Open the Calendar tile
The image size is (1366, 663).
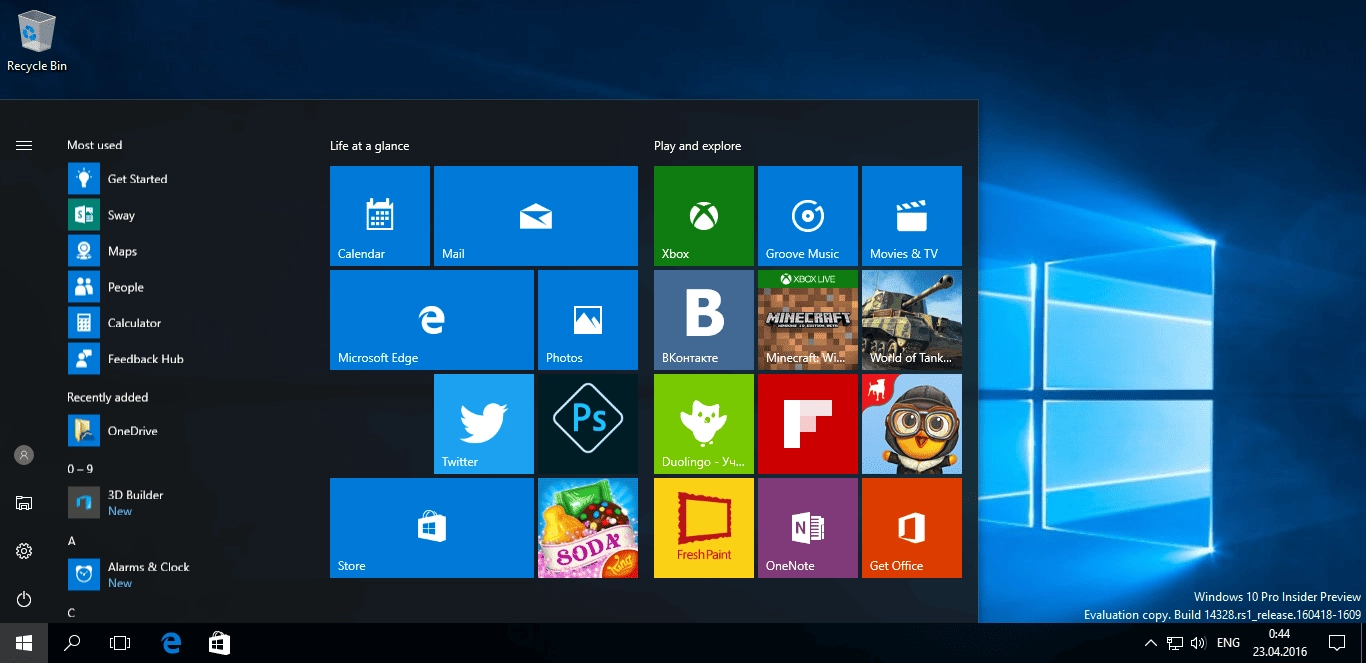coord(380,216)
